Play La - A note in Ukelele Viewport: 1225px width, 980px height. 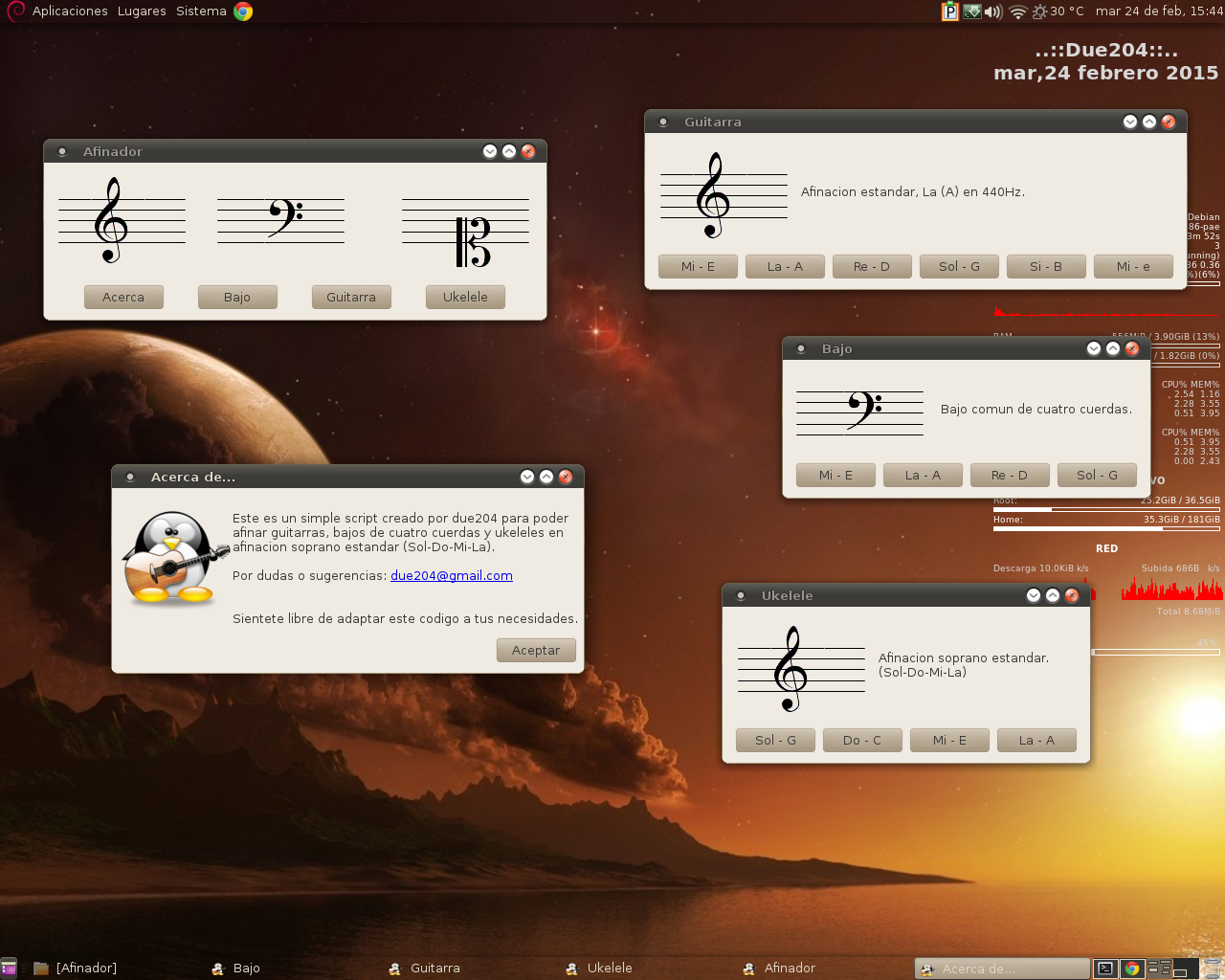point(1036,740)
